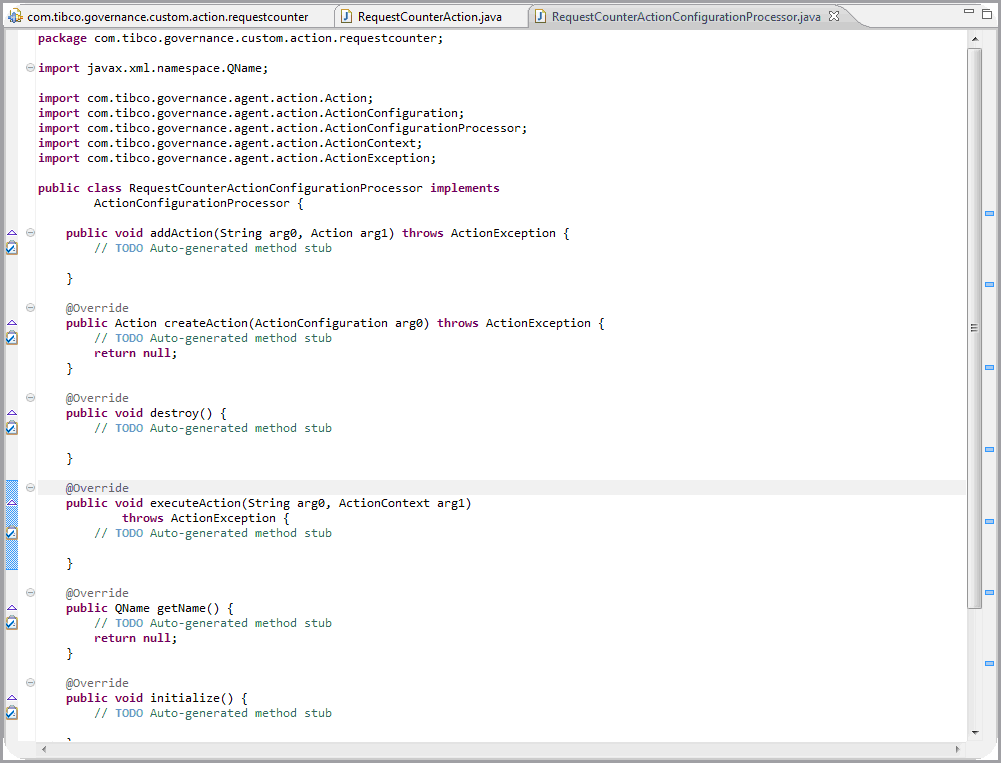Click the implements marker beside initialize

click(x=11, y=698)
